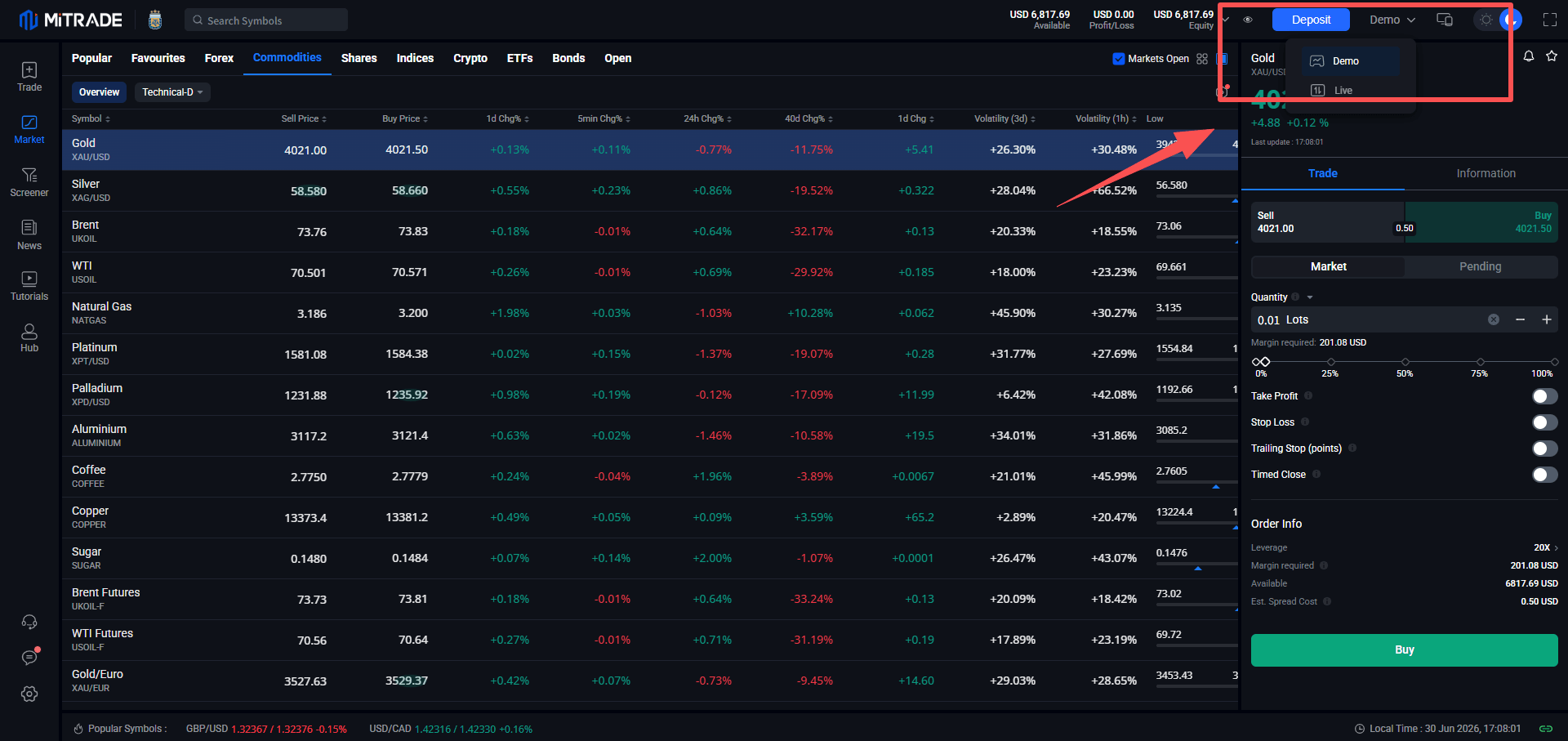Viewport: 1568px width, 741px height.
Task: Toggle the Markets Open checkbox
Action: click(x=1119, y=59)
